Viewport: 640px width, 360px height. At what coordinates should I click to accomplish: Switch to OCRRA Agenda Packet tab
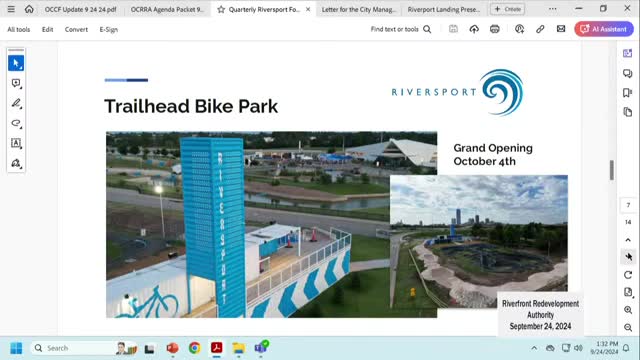click(167, 9)
